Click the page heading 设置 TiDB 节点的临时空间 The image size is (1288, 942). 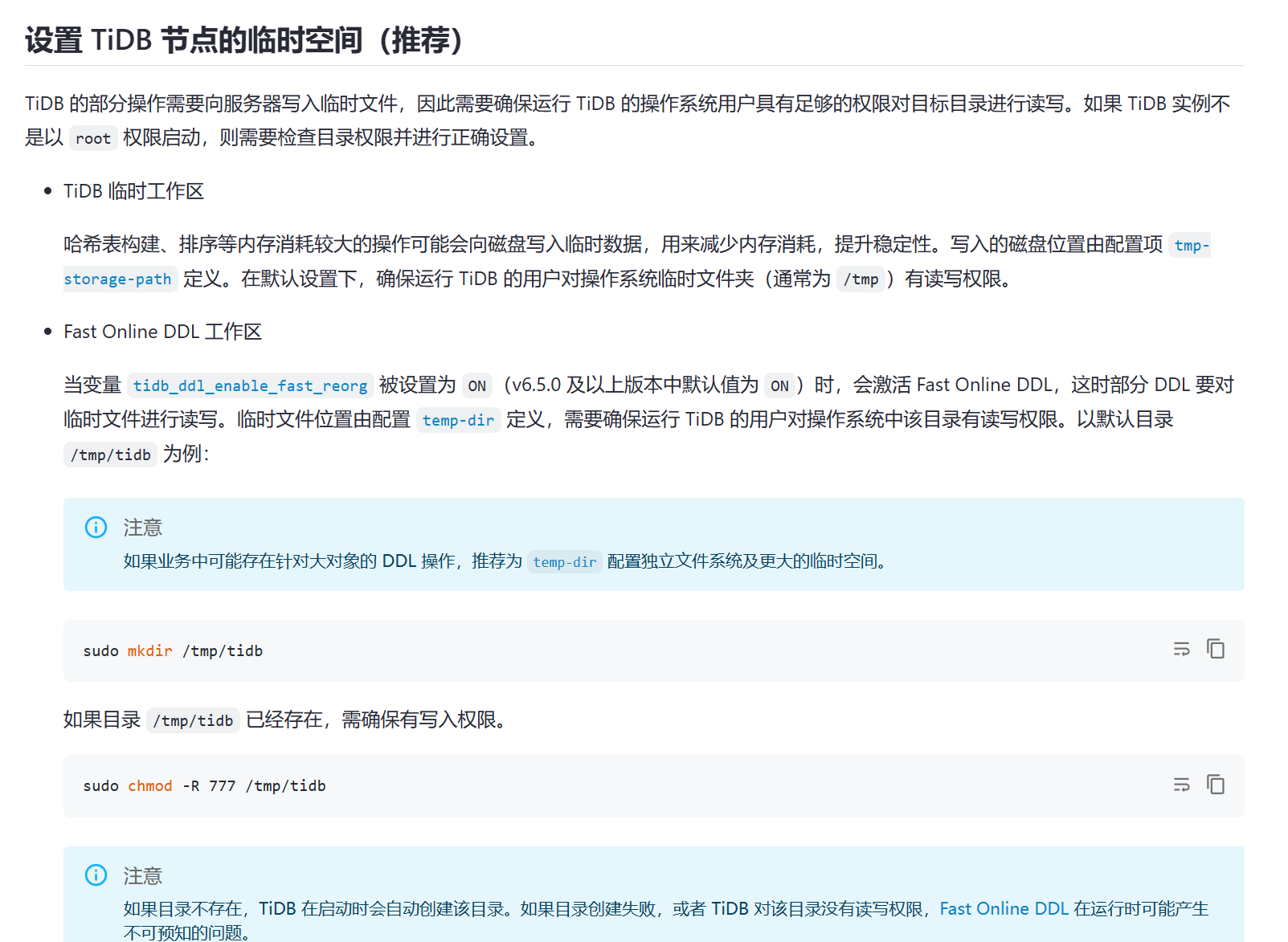(244, 40)
